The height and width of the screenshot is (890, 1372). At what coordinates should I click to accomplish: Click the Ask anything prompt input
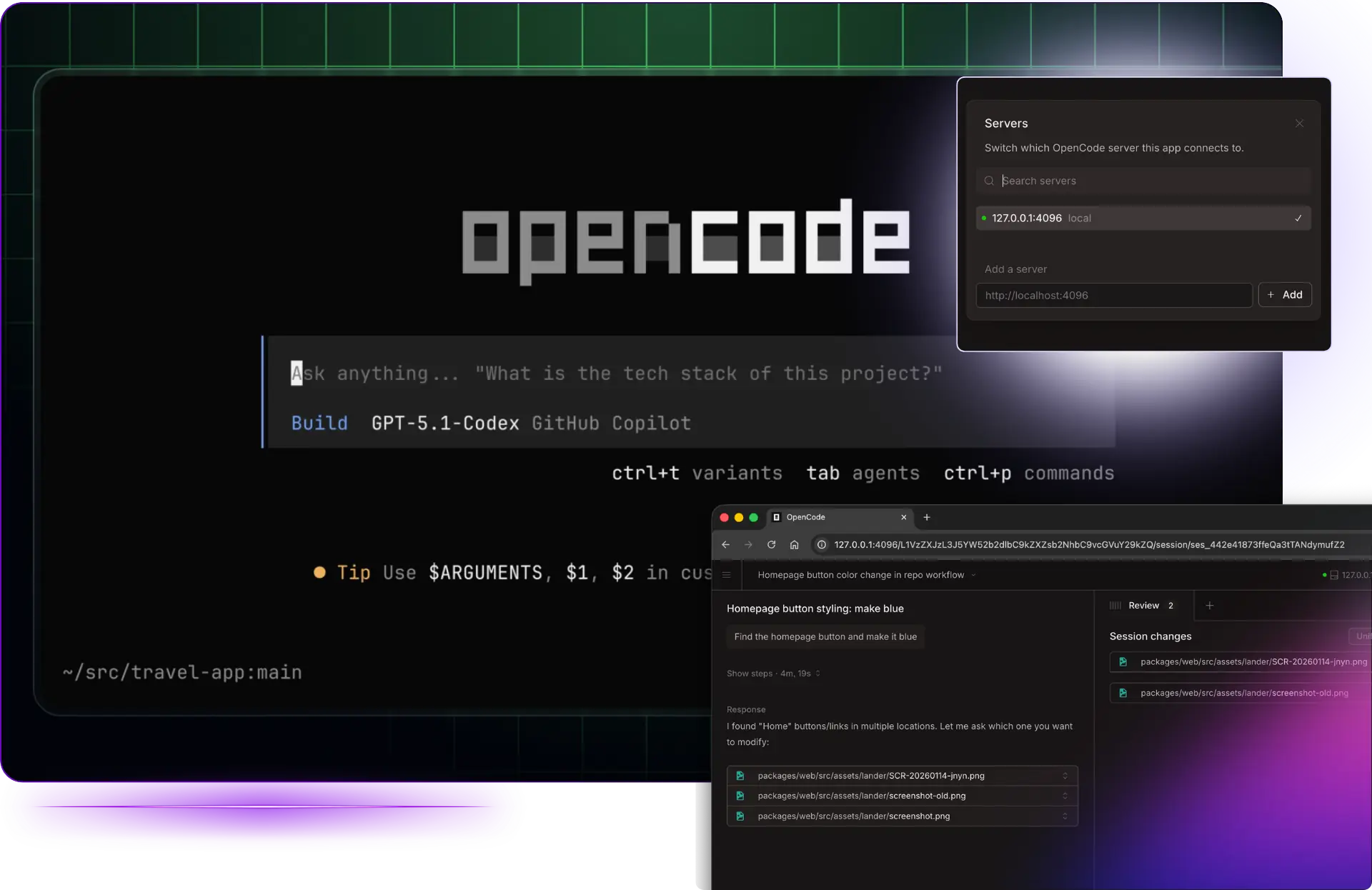[616, 374]
